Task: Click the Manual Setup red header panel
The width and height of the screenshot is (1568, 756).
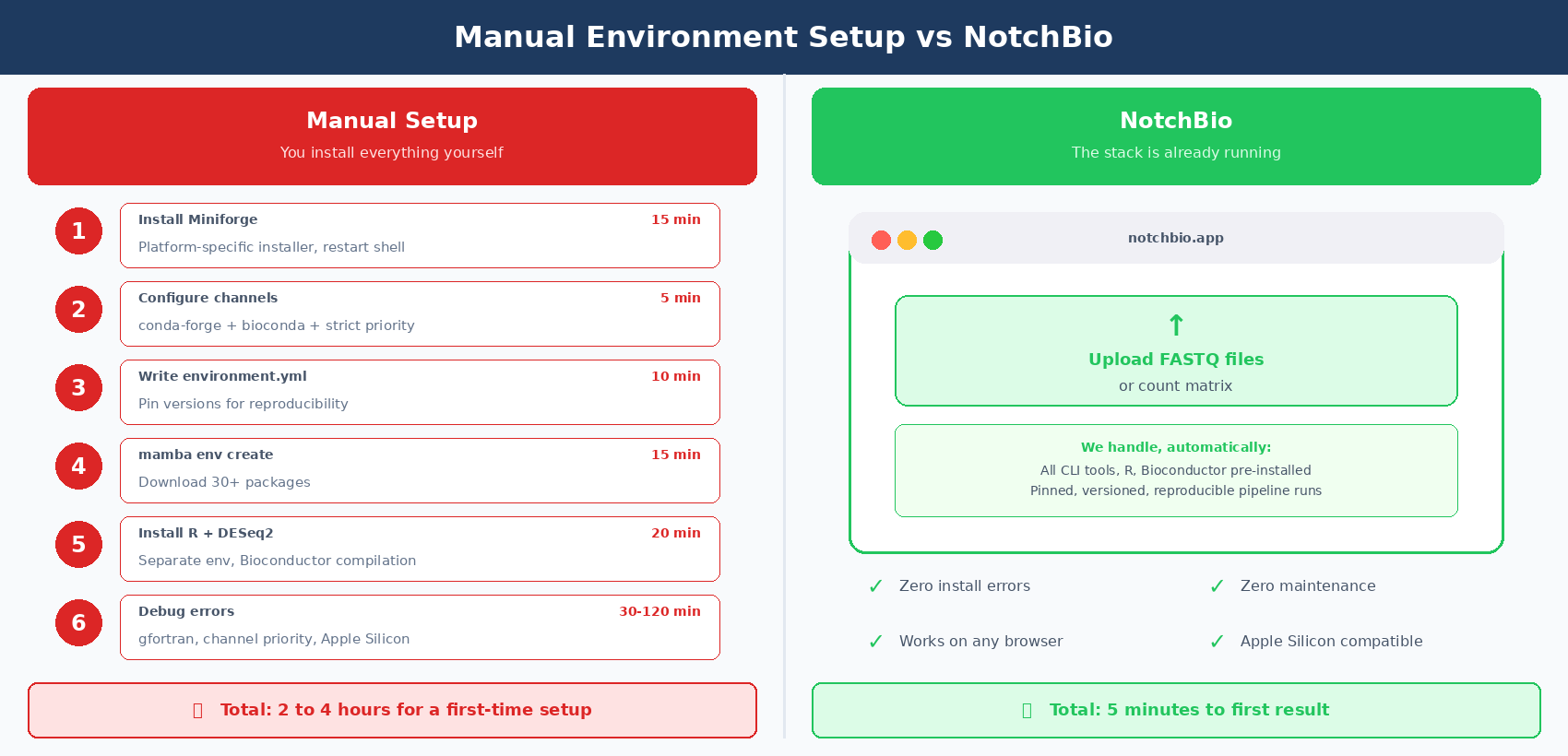Action: tap(392, 136)
